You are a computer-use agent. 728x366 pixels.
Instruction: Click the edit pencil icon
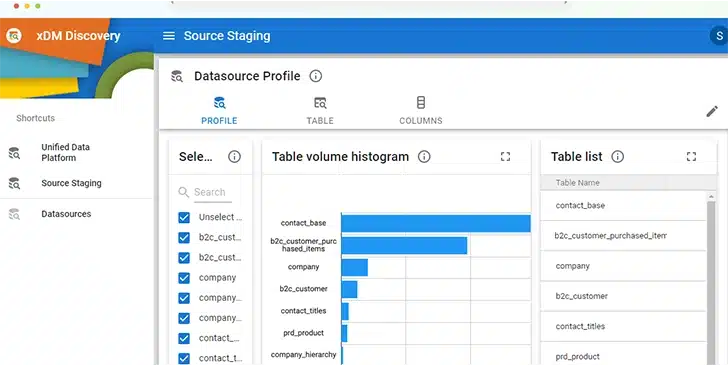tap(712, 111)
